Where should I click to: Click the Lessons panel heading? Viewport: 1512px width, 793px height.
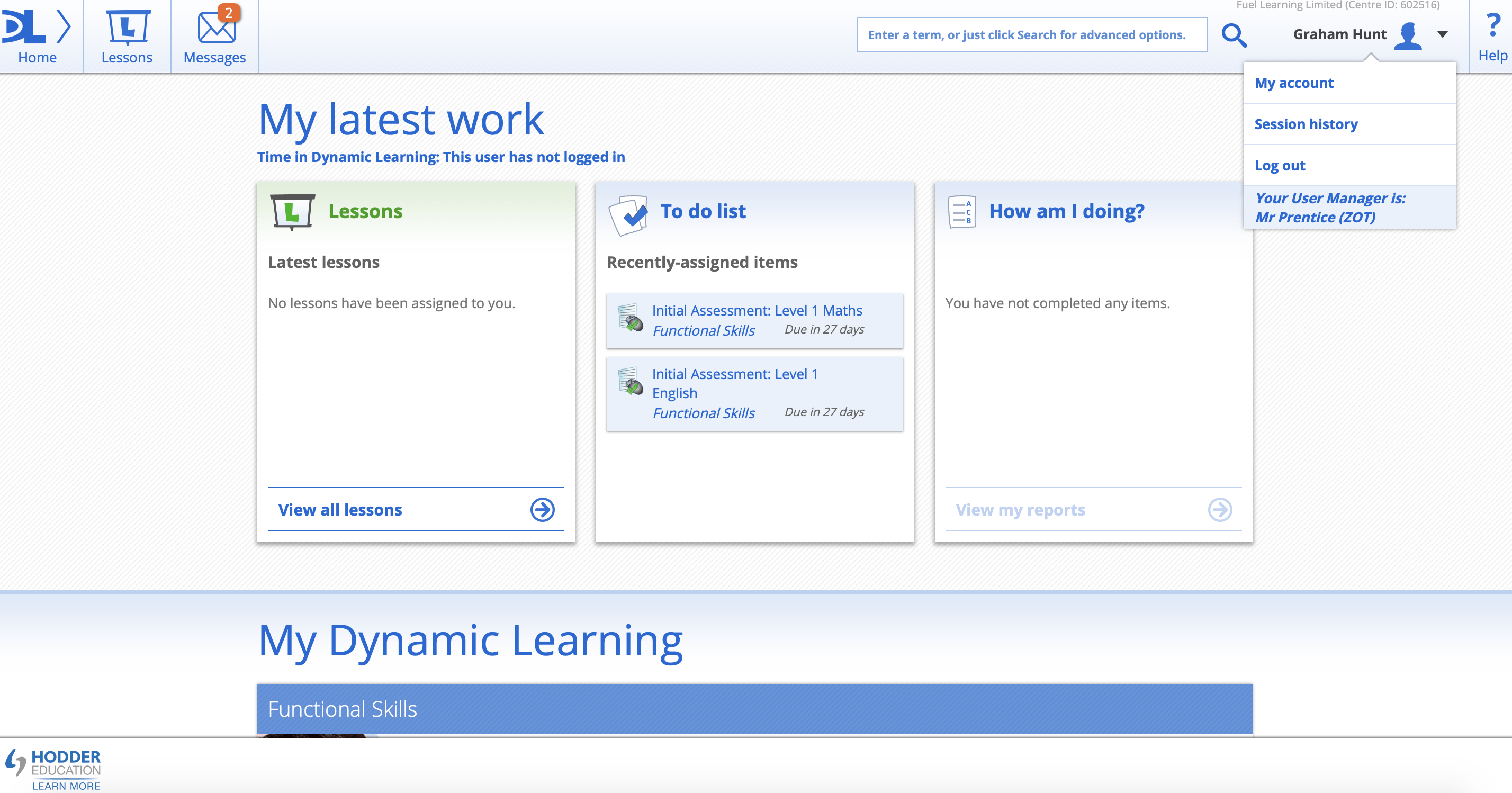(x=365, y=211)
